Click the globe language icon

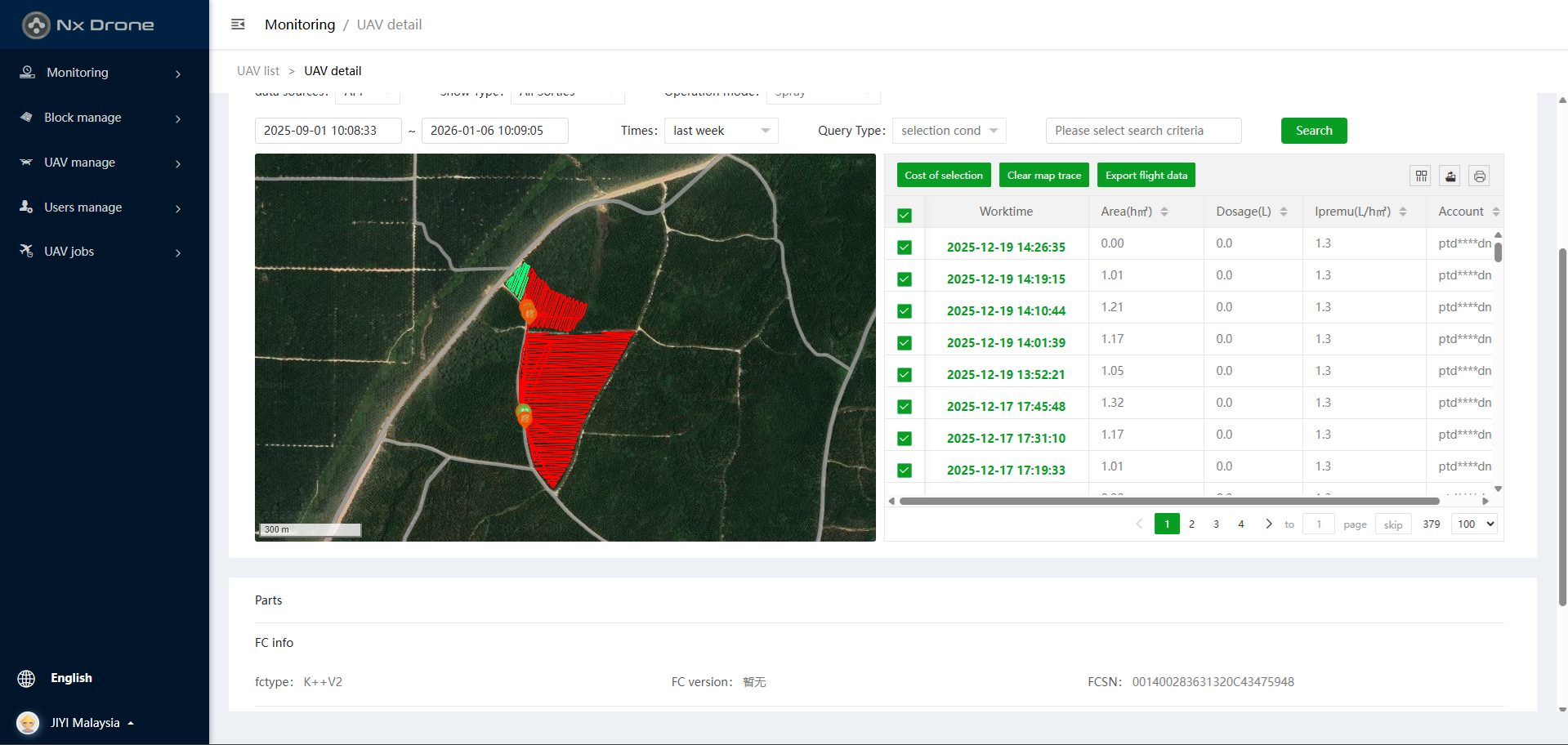click(x=26, y=678)
